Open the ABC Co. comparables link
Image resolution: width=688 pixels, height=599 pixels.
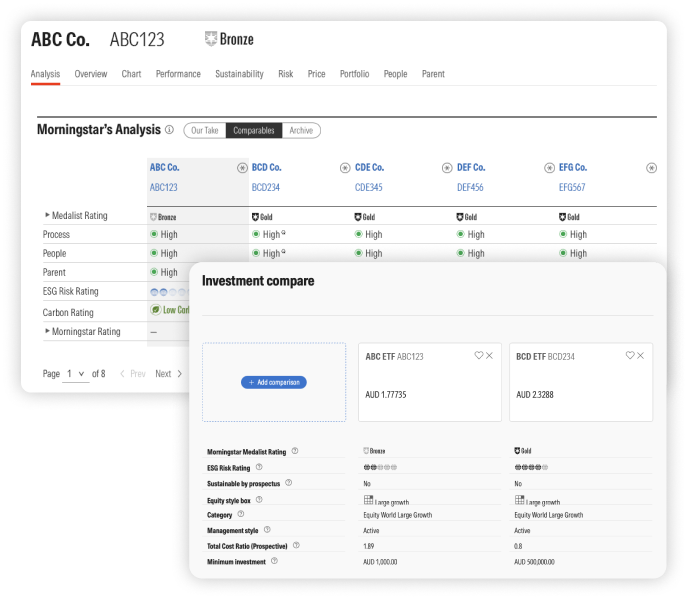click(x=165, y=168)
